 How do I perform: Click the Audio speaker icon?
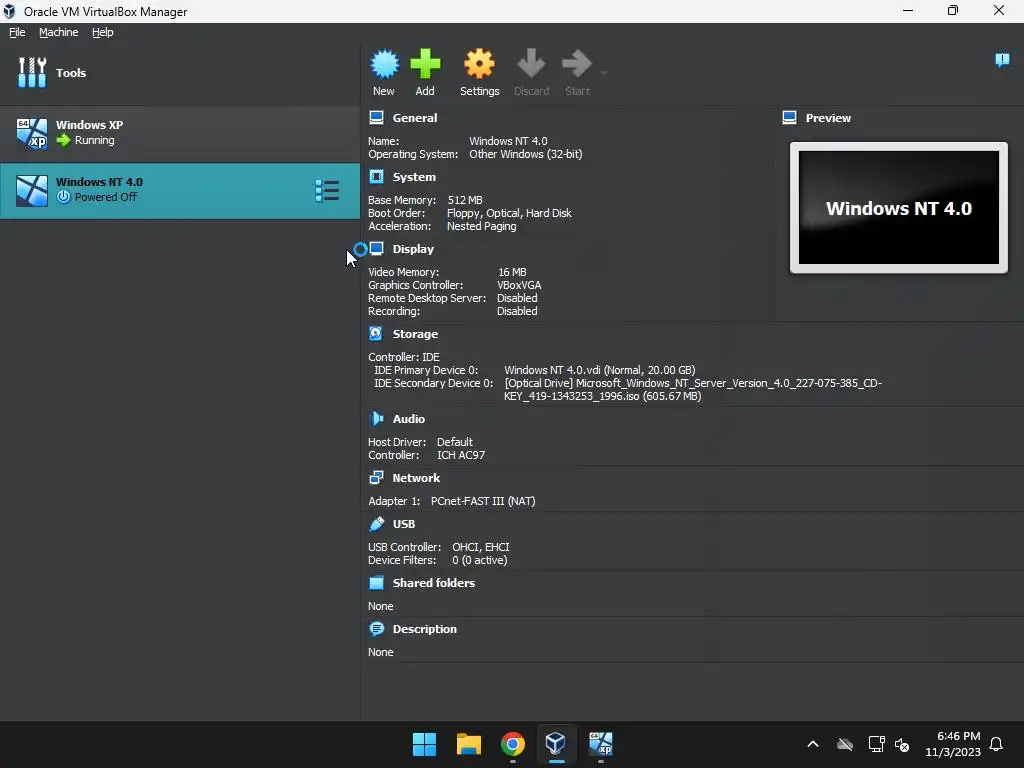tap(376, 418)
